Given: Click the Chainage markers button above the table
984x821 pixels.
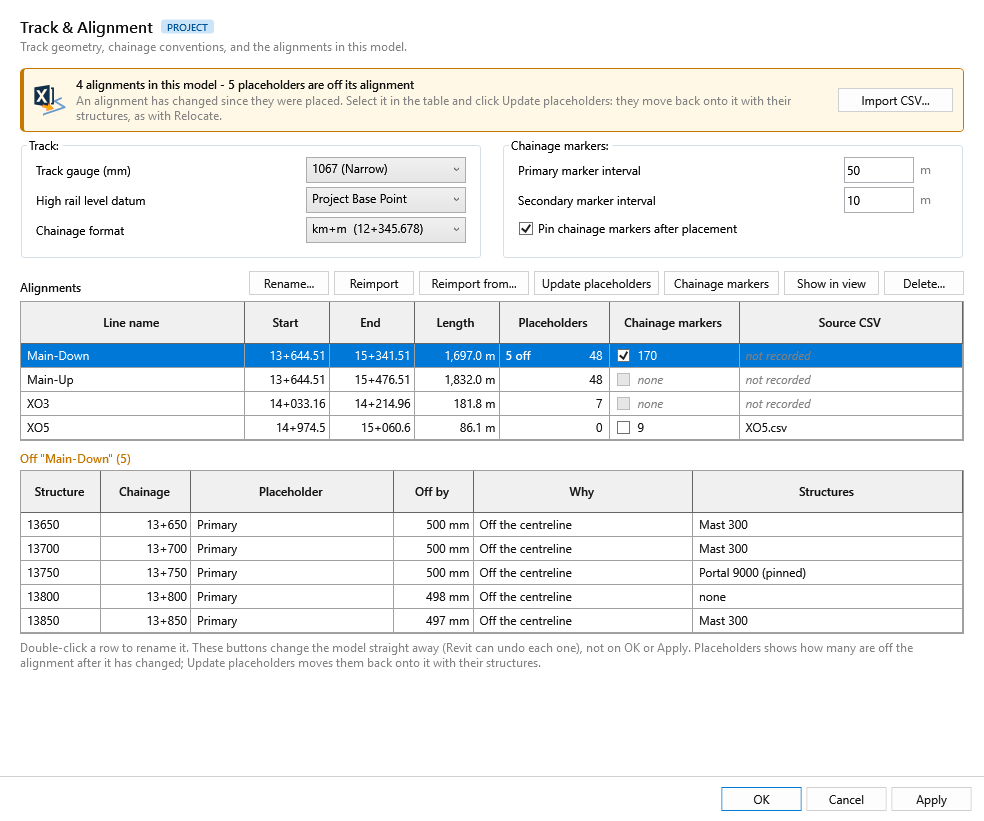Looking at the screenshot, I should coord(721,284).
